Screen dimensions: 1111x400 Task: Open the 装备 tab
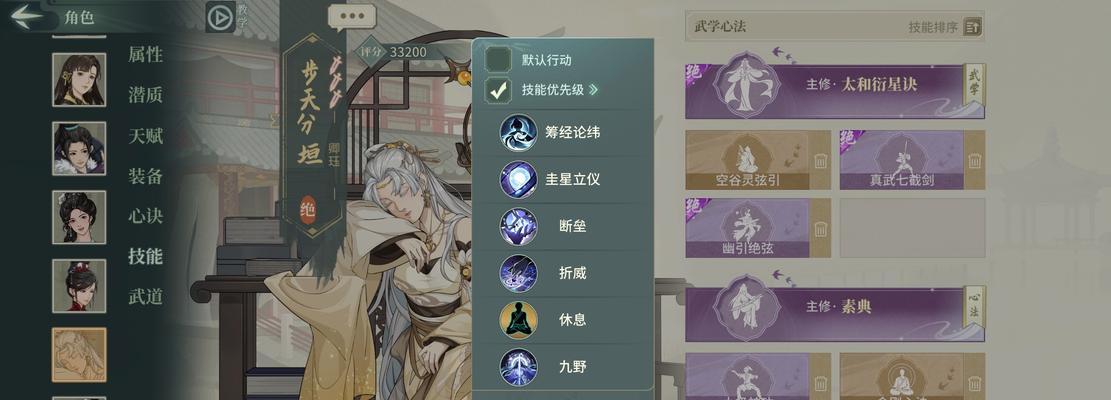(145, 176)
